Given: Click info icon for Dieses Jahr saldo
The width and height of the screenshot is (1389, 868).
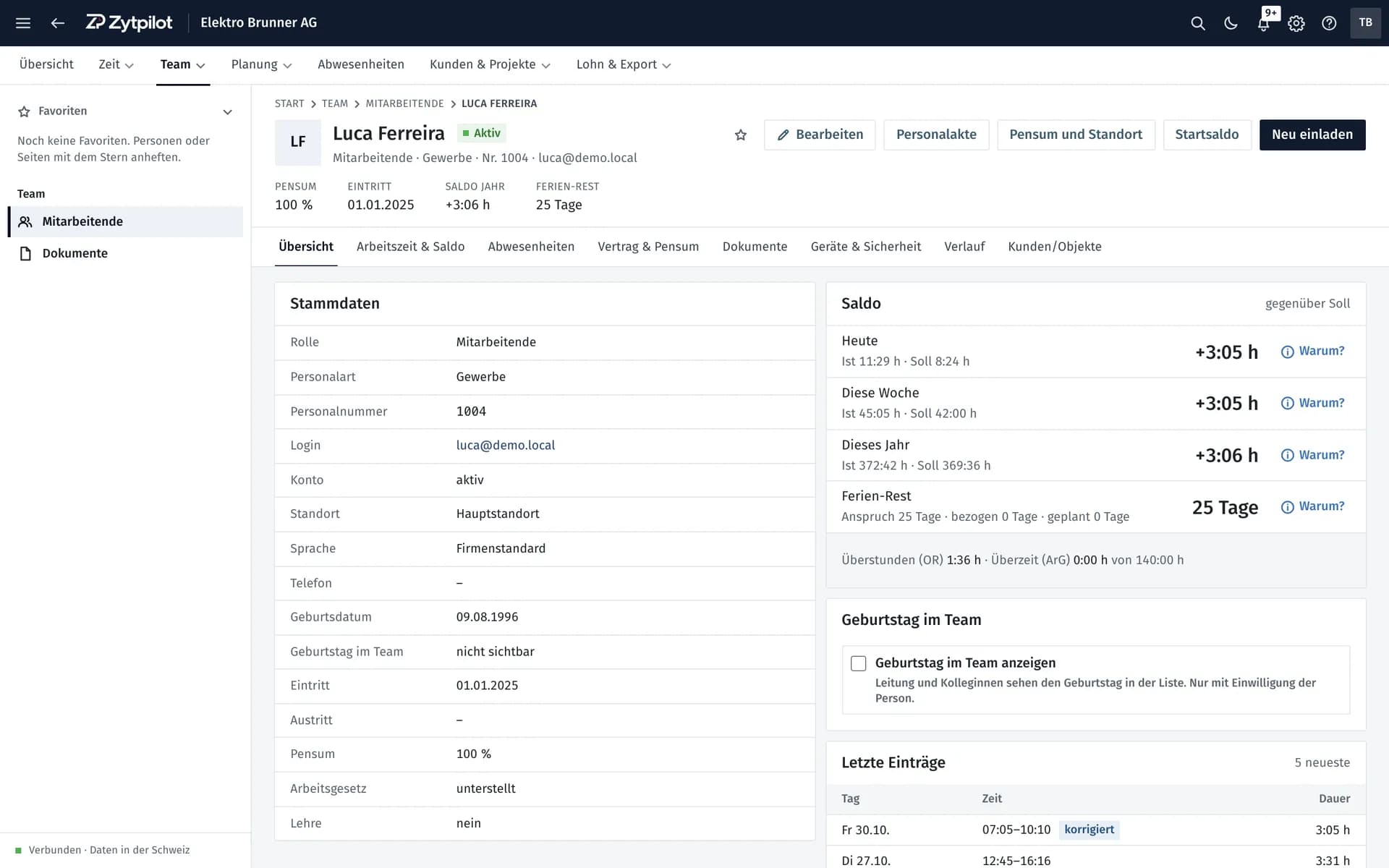Looking at the screenshot, I should click(1287, 455).
